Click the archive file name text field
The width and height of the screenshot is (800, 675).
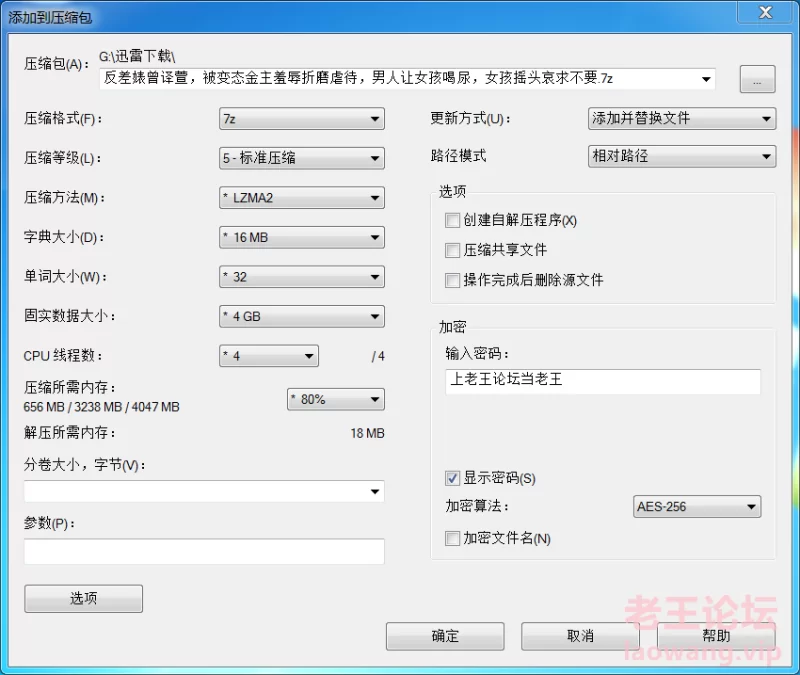click(407, 79)
